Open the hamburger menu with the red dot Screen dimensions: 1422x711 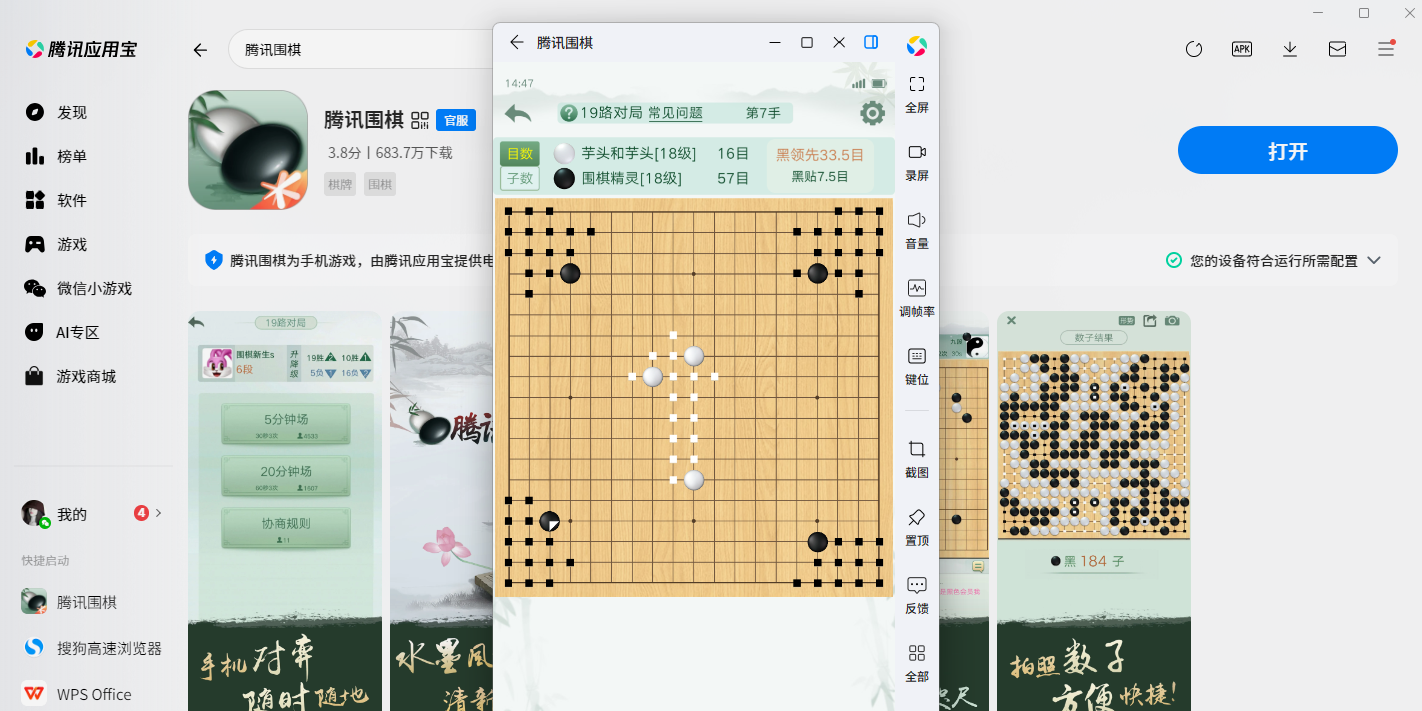(1386, 49)
